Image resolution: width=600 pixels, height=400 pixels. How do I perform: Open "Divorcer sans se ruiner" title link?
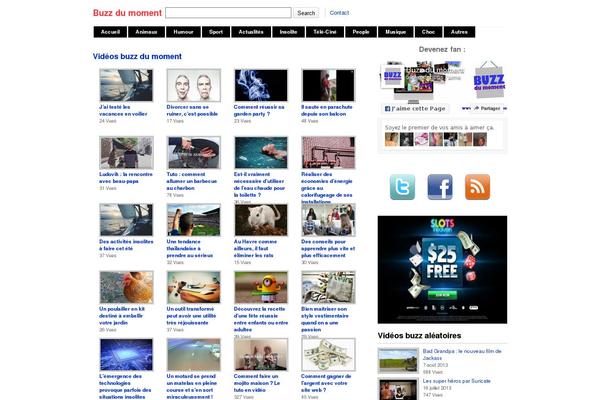[x=192, y=110]
